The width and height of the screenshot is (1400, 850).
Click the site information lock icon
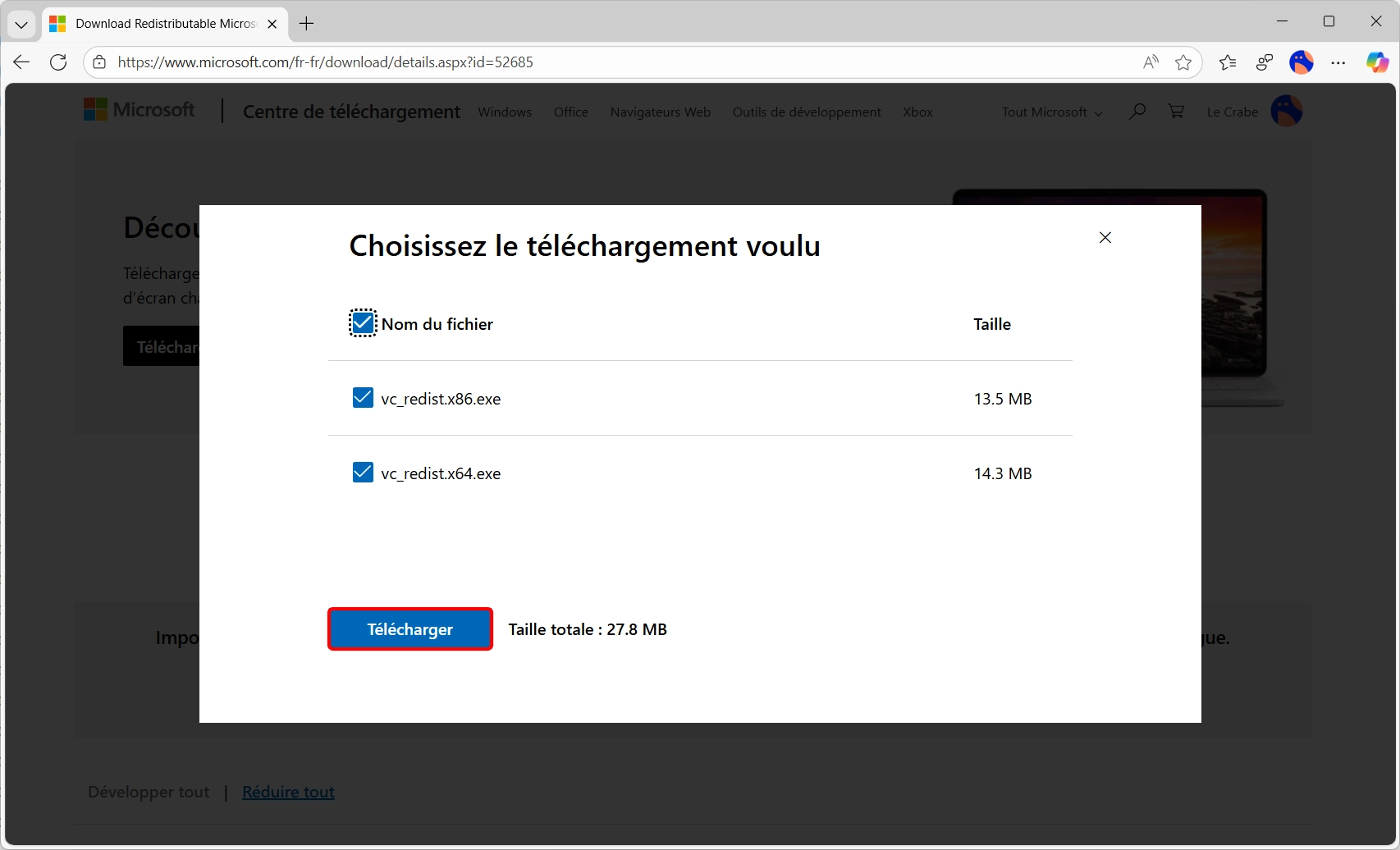(99, 62)
